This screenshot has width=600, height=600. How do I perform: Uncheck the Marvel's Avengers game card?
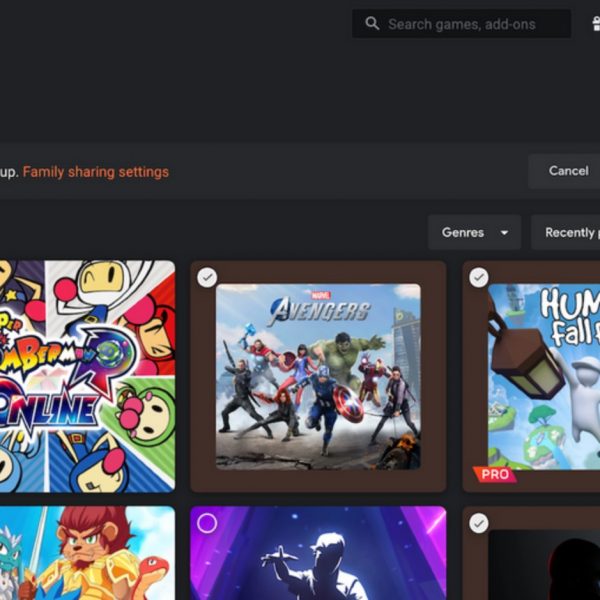click(x=207, y=277)
